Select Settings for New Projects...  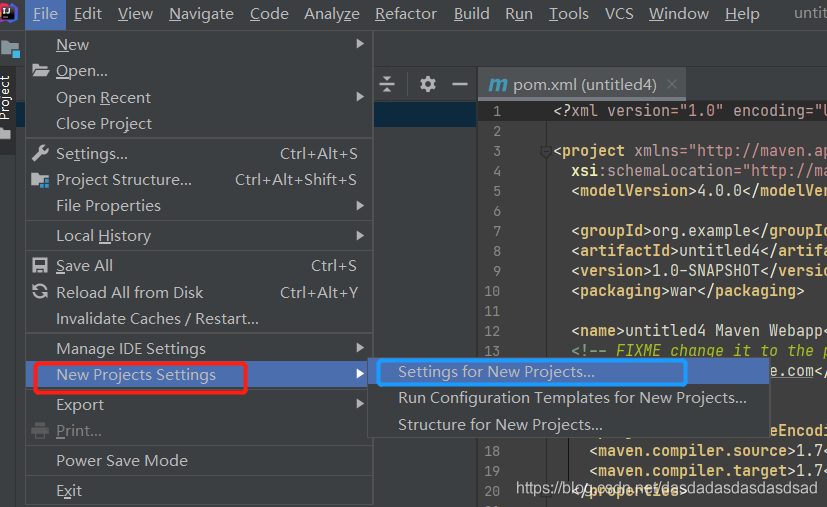[x=496, y=371]
